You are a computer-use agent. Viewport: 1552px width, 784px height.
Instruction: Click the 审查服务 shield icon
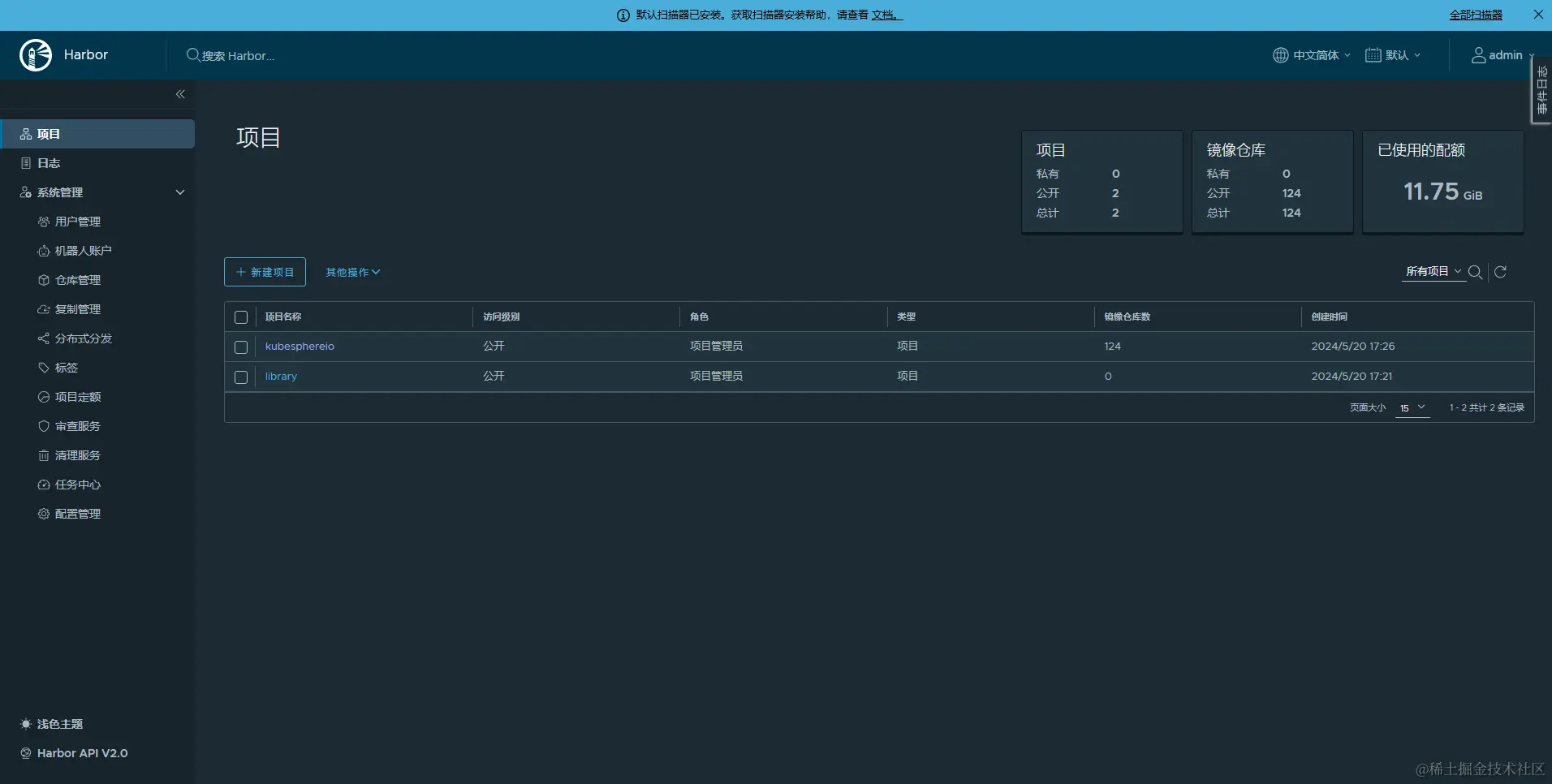point(44,426)
